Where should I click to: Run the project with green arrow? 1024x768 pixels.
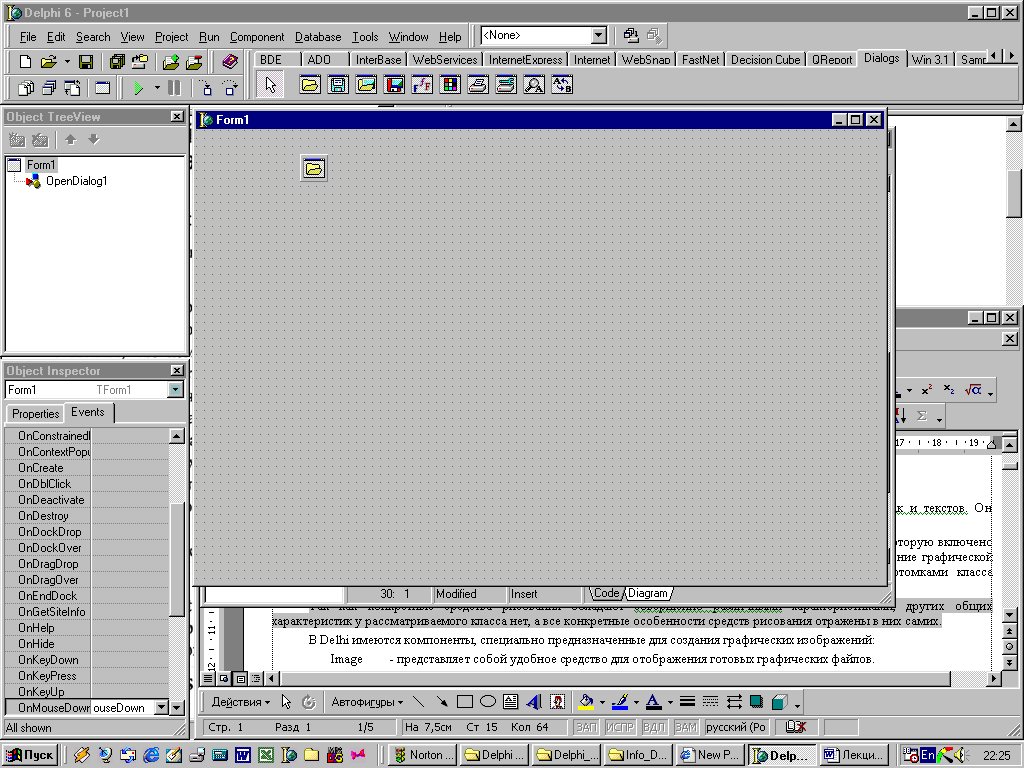(x=138, y=88)
